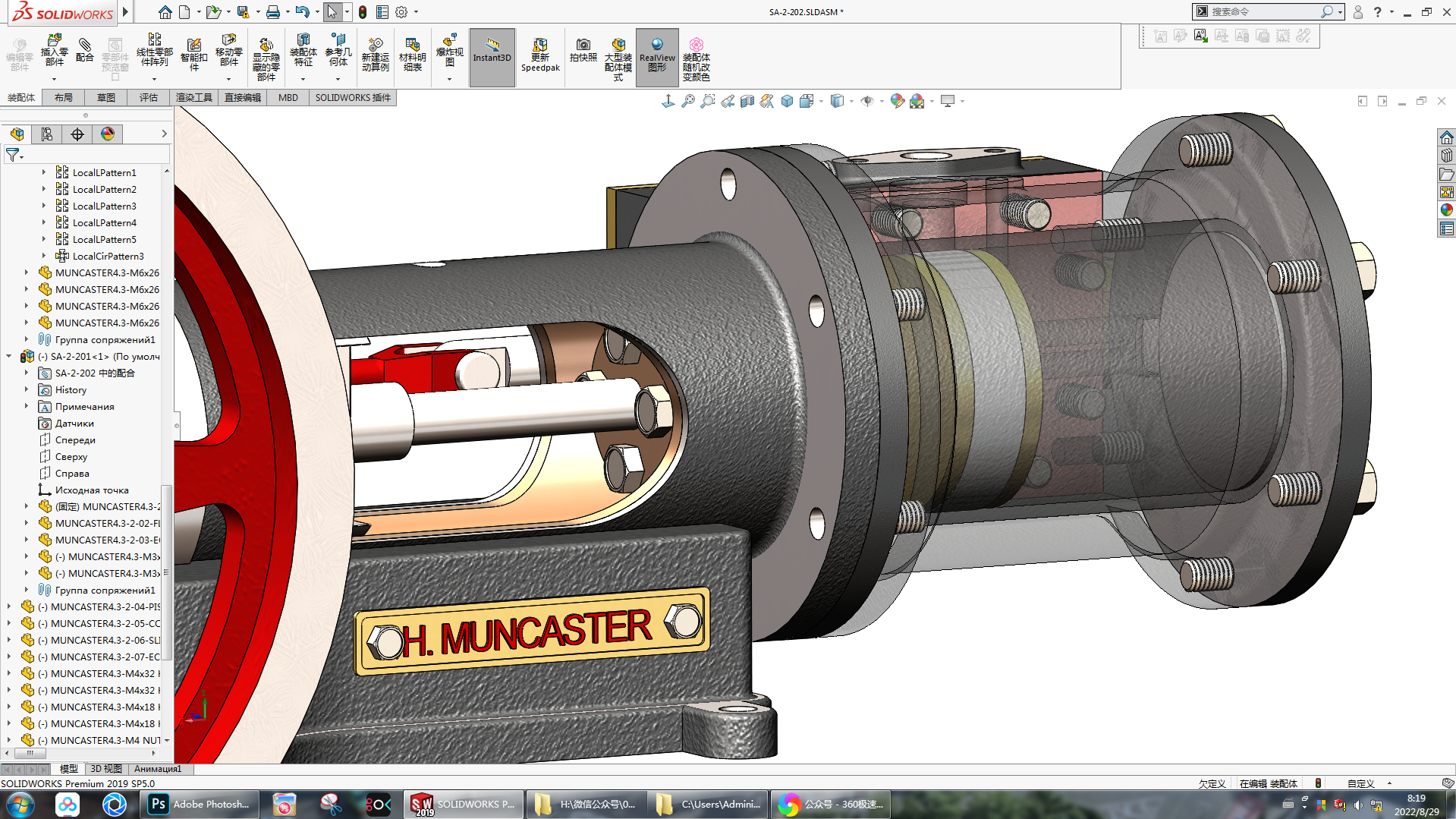The height and width of the screenshot is (819, 1456).
Task: Open the 线性零部件阵列 linear pattern tool
Action: (x=154, y=50)
